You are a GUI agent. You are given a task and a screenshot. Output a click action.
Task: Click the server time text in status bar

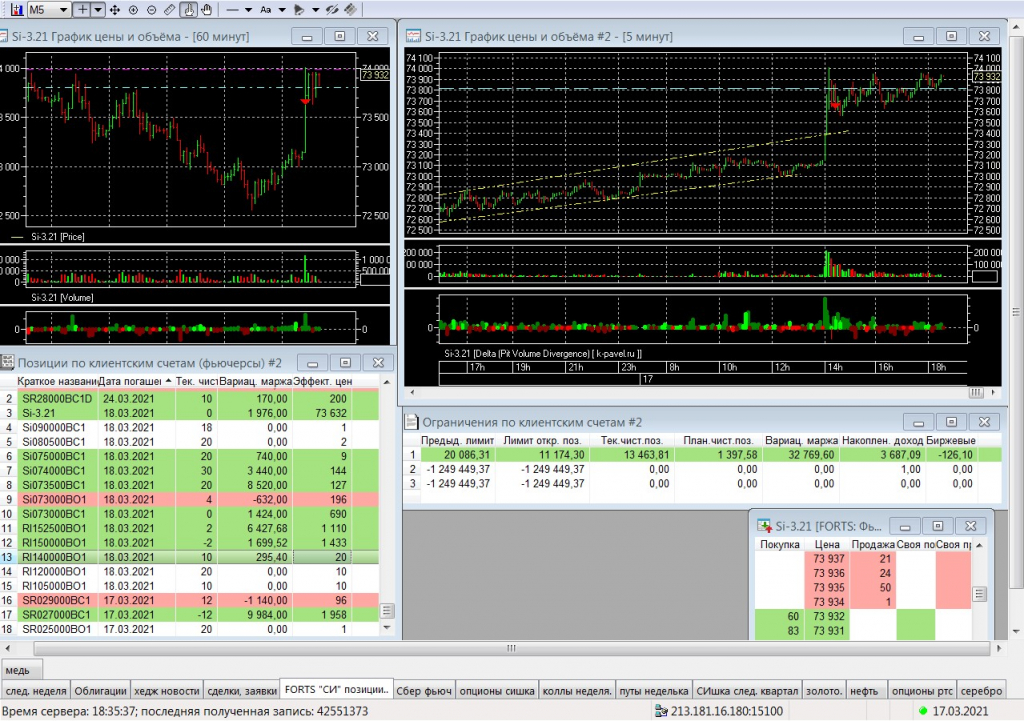tap(68, 711)
